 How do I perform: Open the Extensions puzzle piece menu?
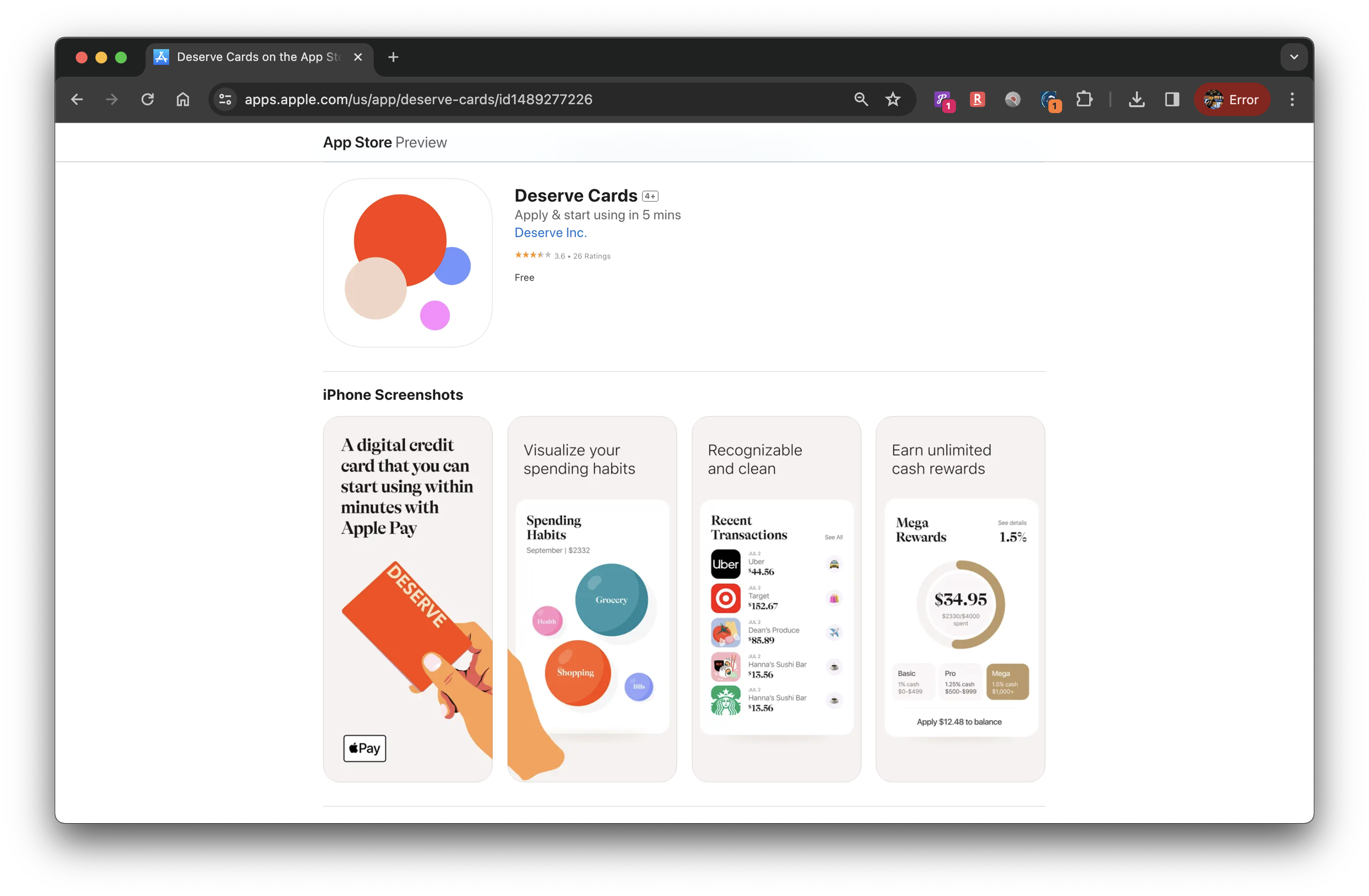[1084, 100]
